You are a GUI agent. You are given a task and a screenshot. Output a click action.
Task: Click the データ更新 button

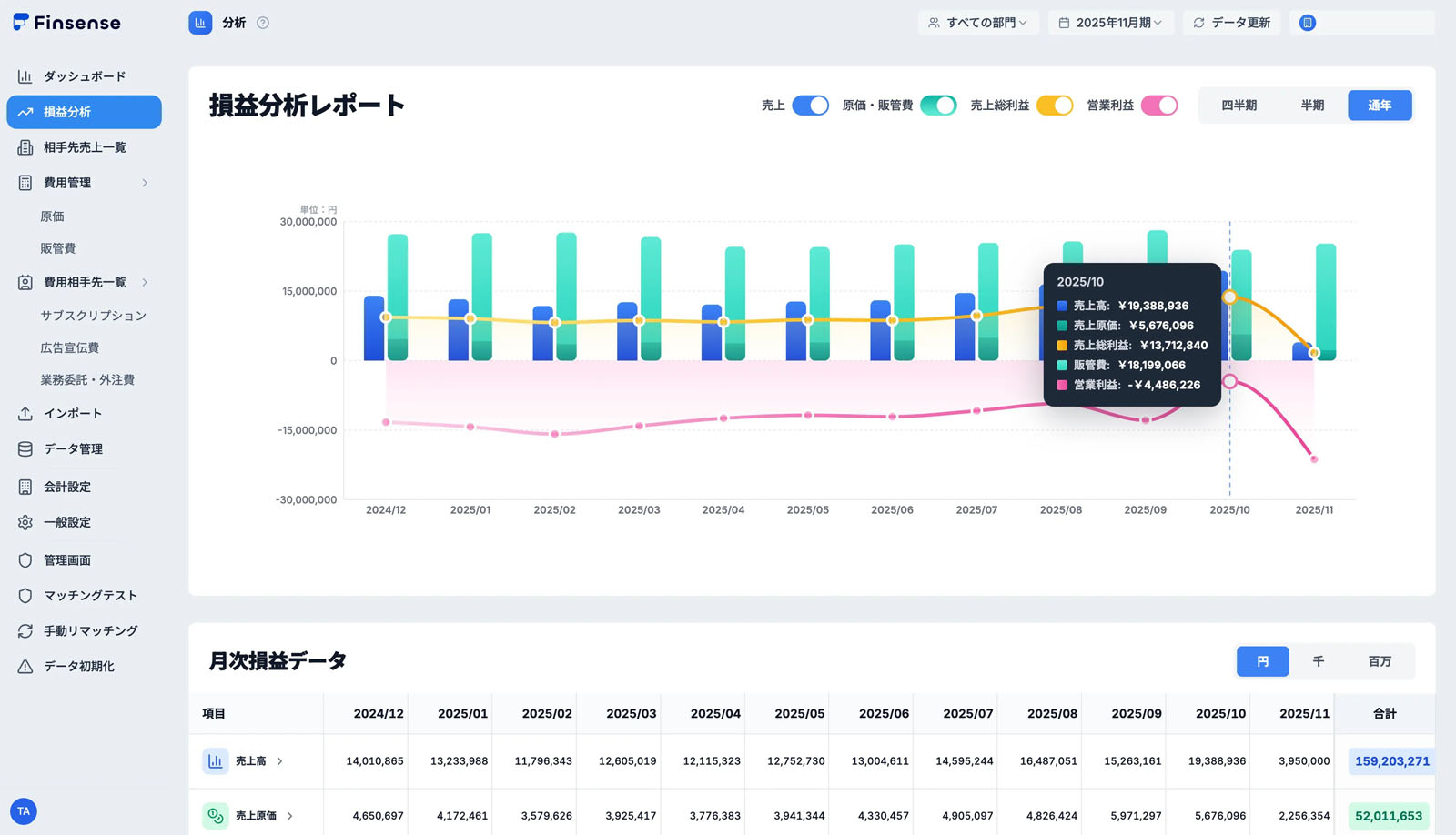point(1231,23)
